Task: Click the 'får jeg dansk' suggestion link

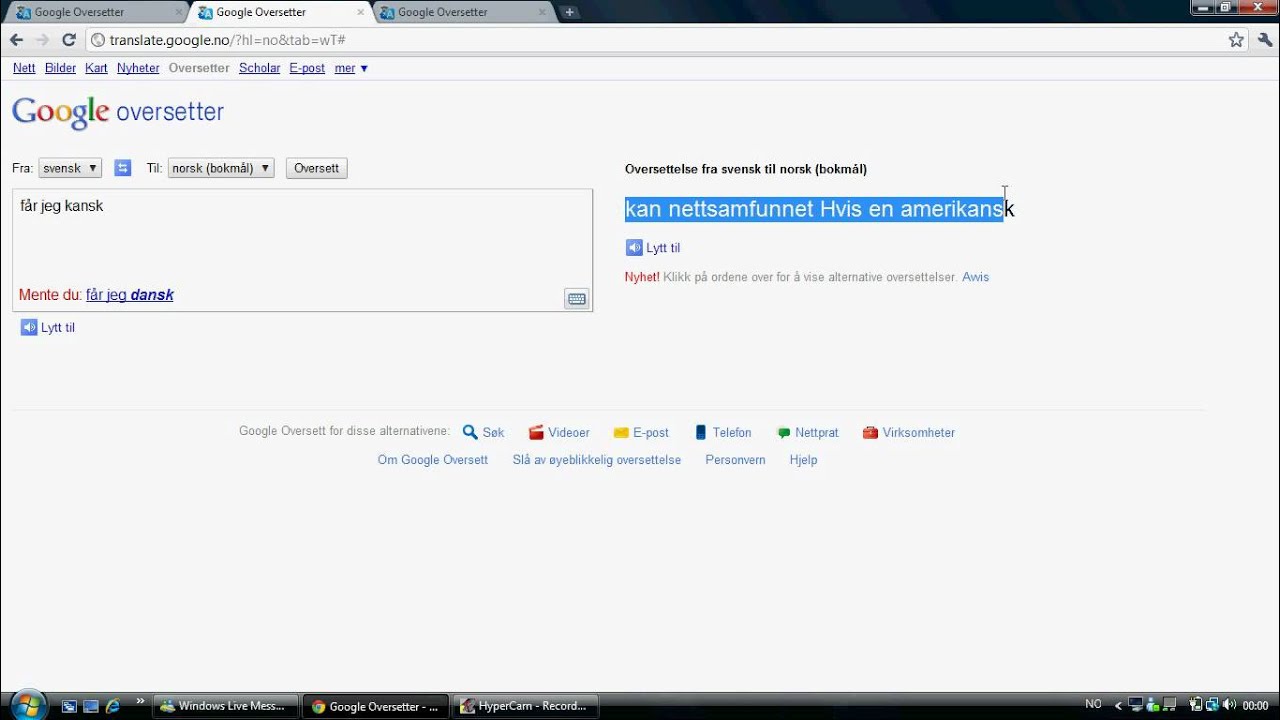Action: click(x=130, y=295)
